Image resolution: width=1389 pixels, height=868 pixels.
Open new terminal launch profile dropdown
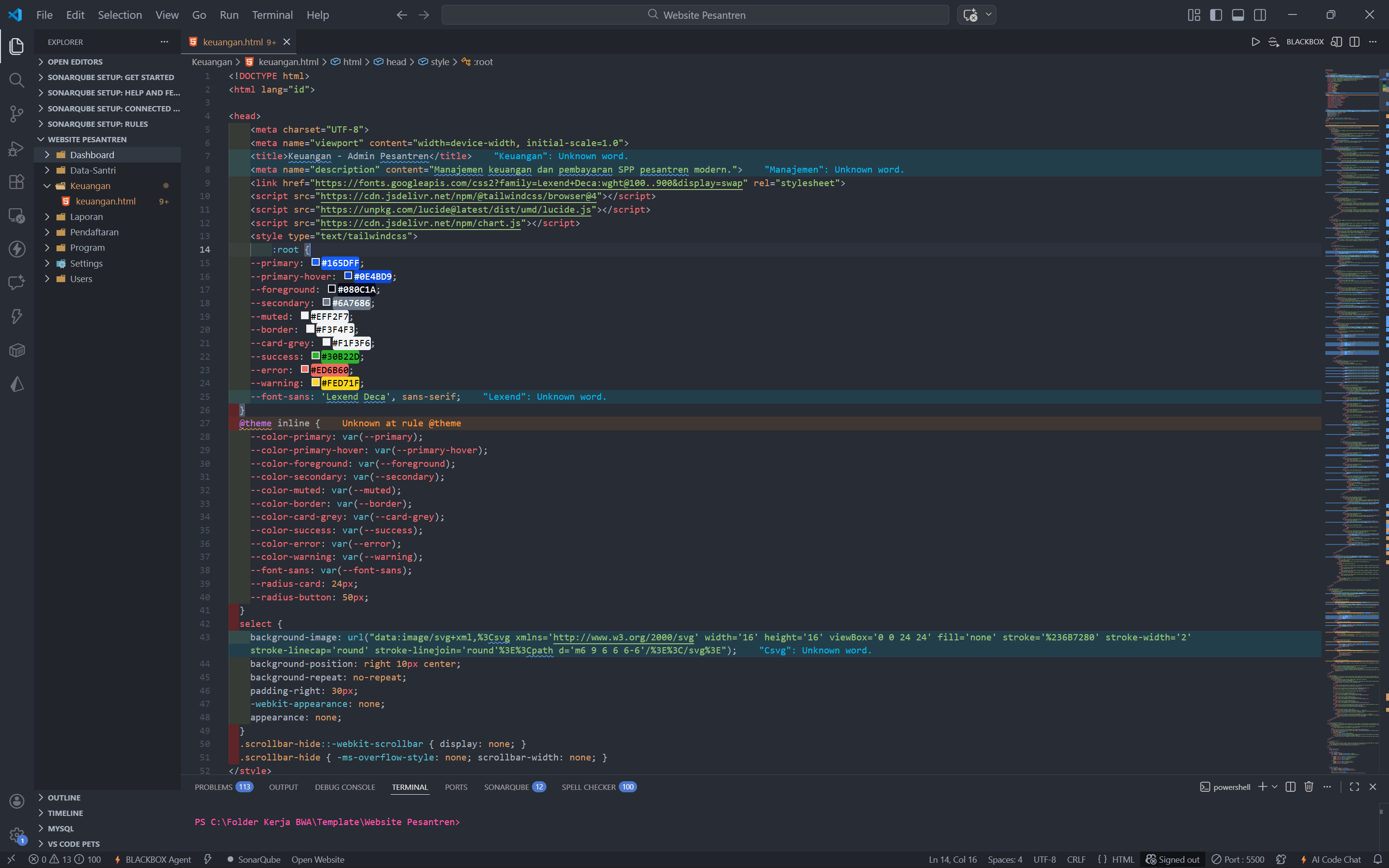pos(1275,787)
